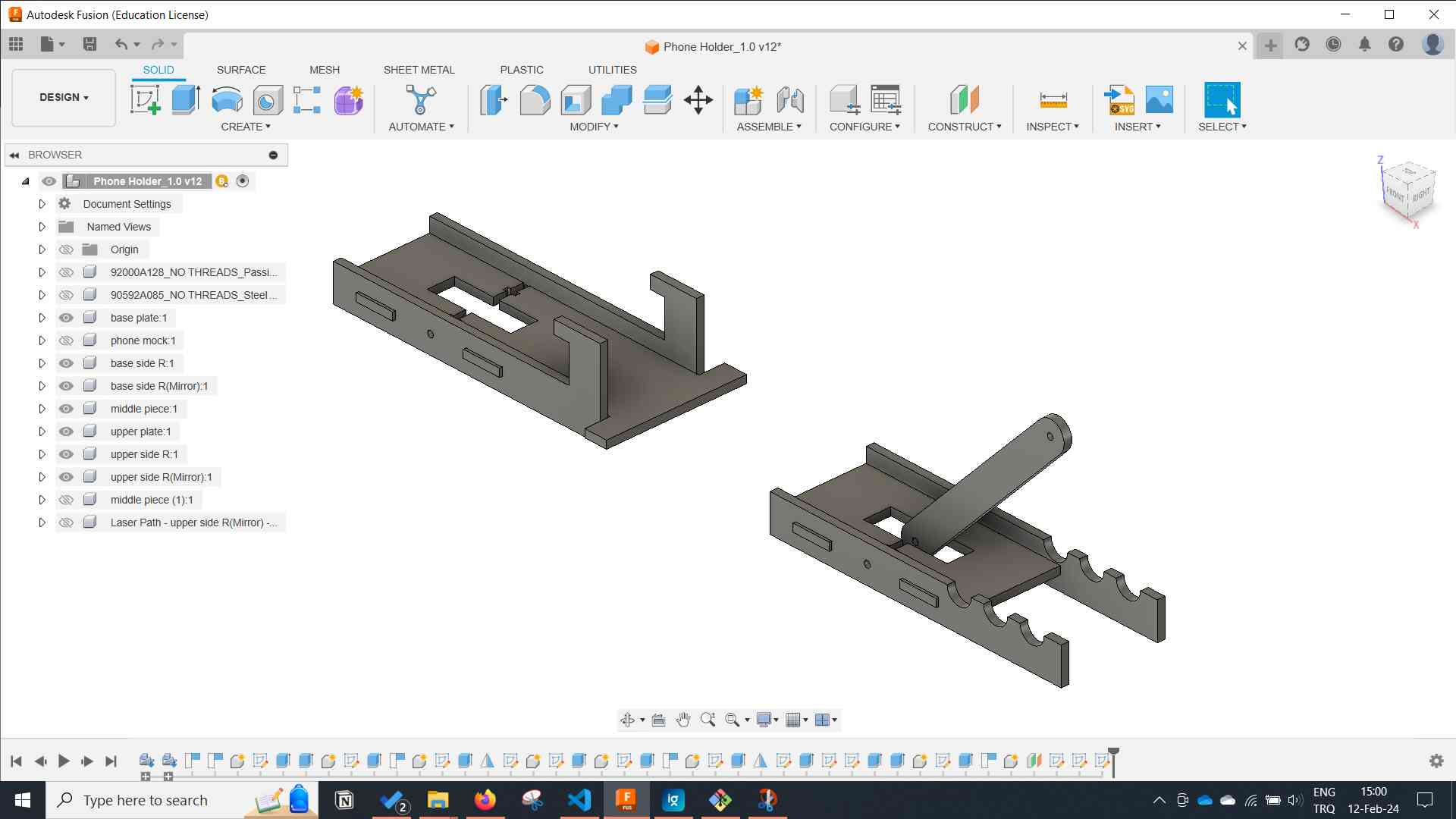The height and width of the screenshot is (819, 1456).
Task: Select the Combine tool icon
Action: pyautogui.click(x=617, y=100)
